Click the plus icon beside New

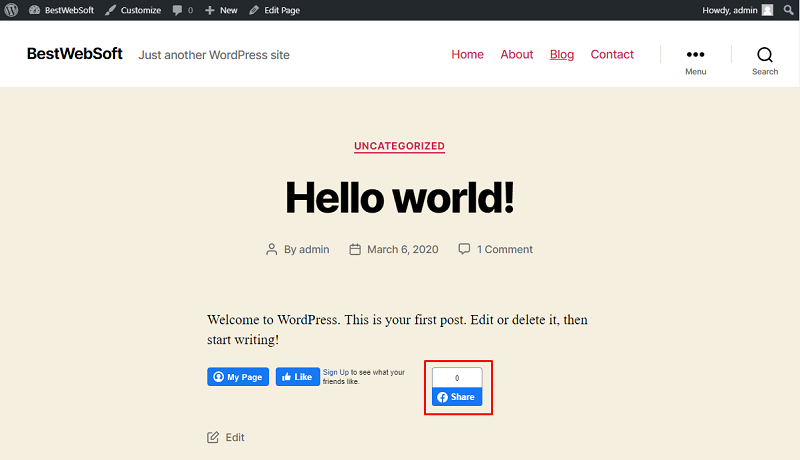tap(210, 10)
